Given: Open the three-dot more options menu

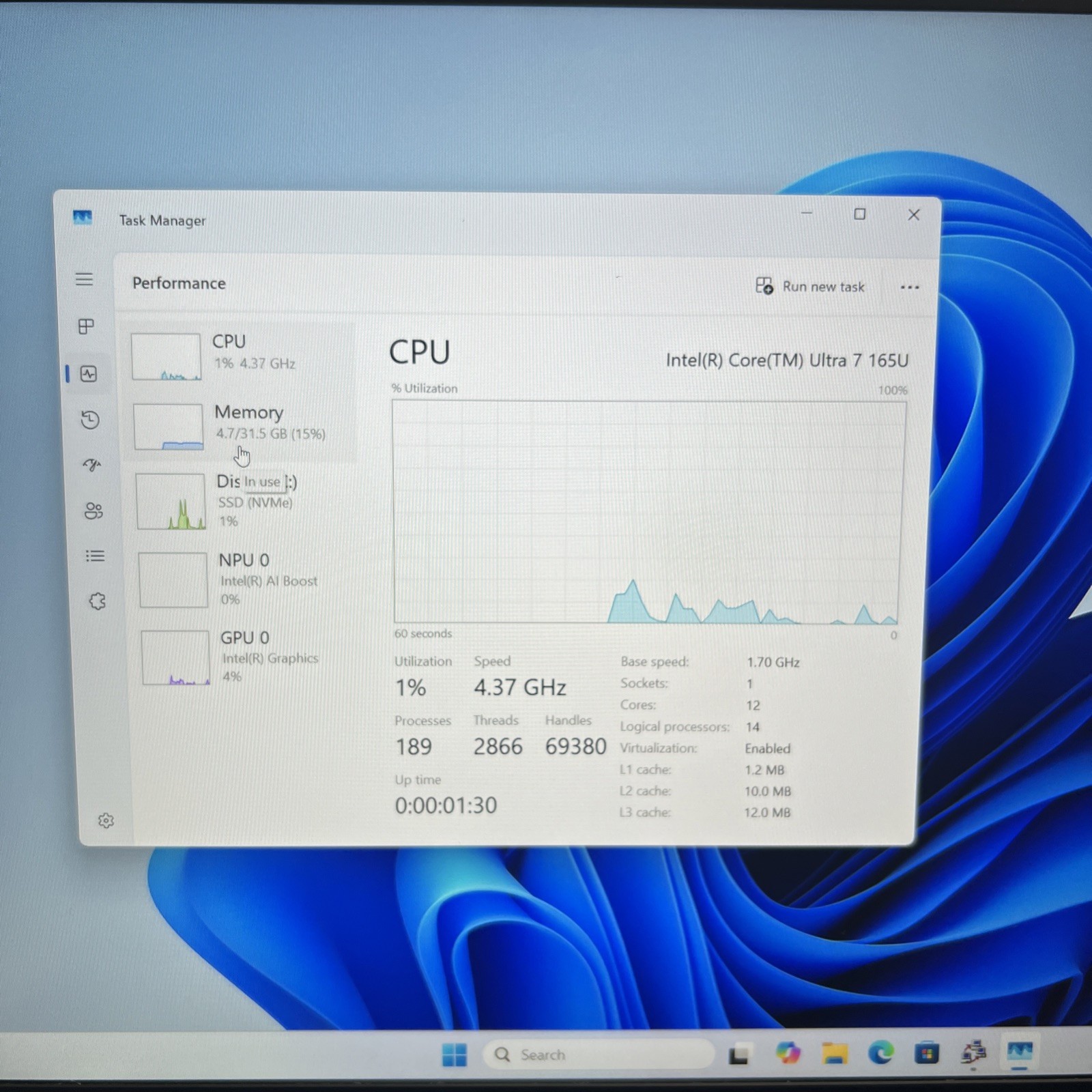Looking at the screenshot, I should 910,287.
